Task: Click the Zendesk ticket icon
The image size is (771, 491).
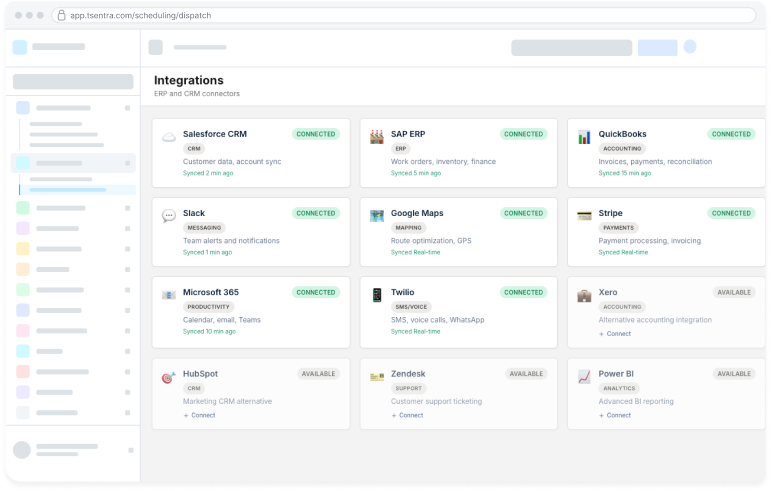Action: pos(377,377)
